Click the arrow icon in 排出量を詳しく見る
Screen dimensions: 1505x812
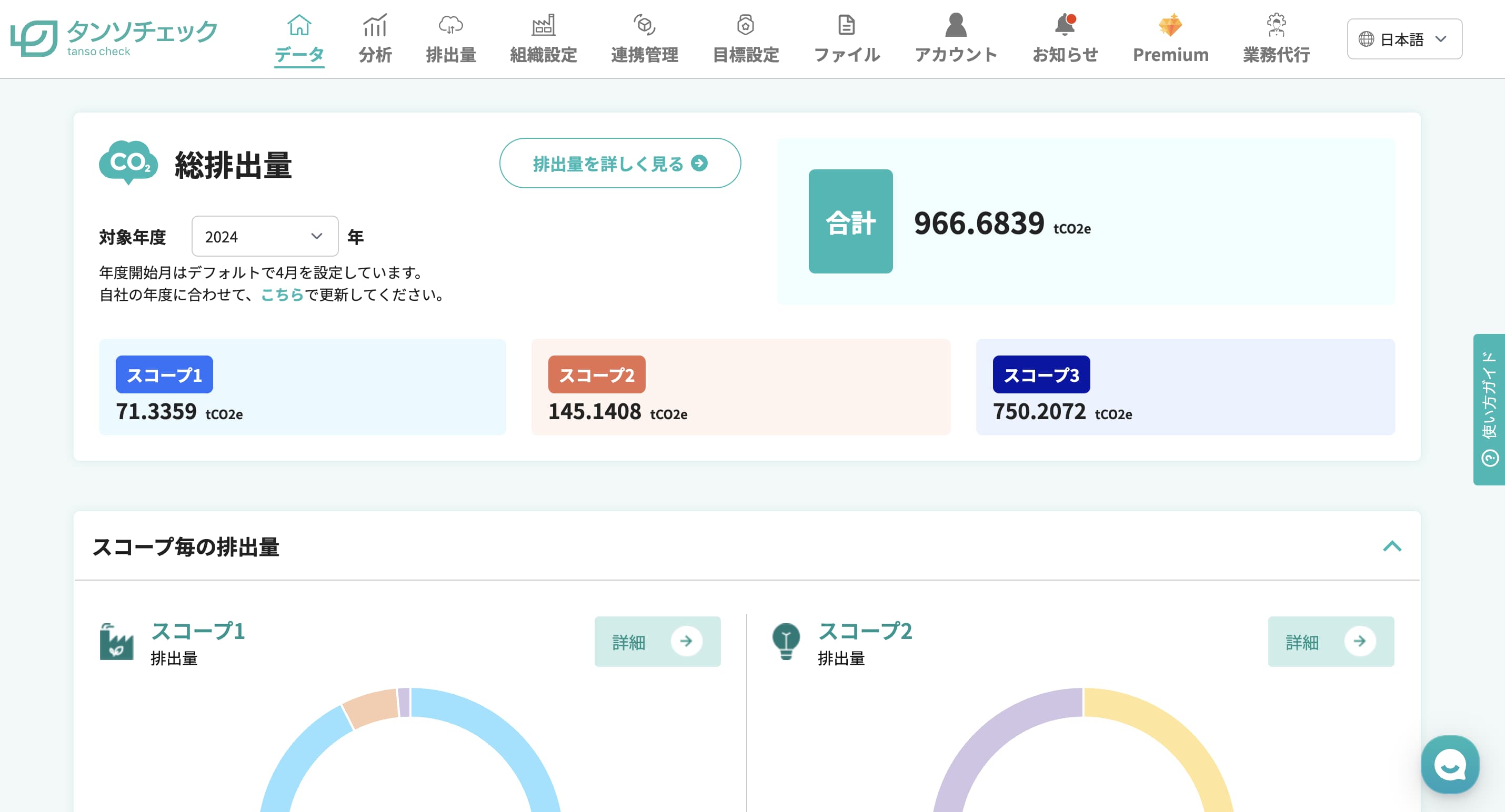point(699,164)
